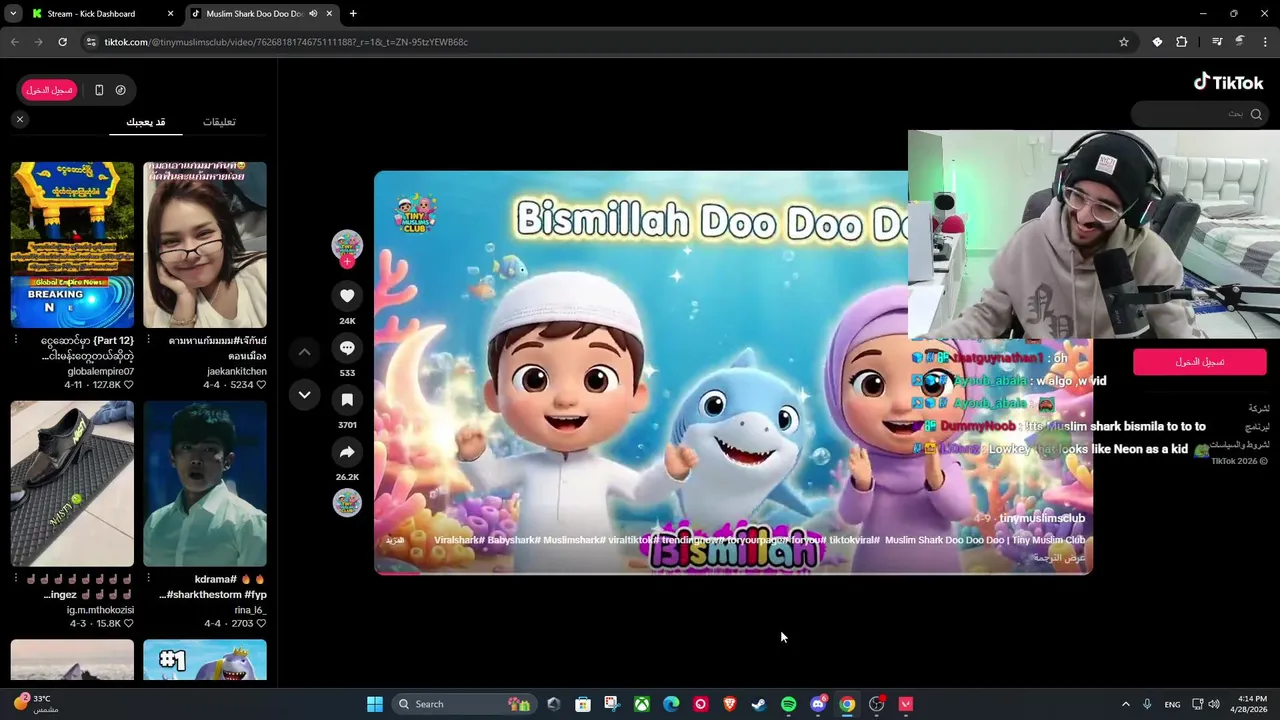Viewport: 1280px width, 720px height.
Task: Click the عرض الترجمة translation link
Action: pos(1059,558)
